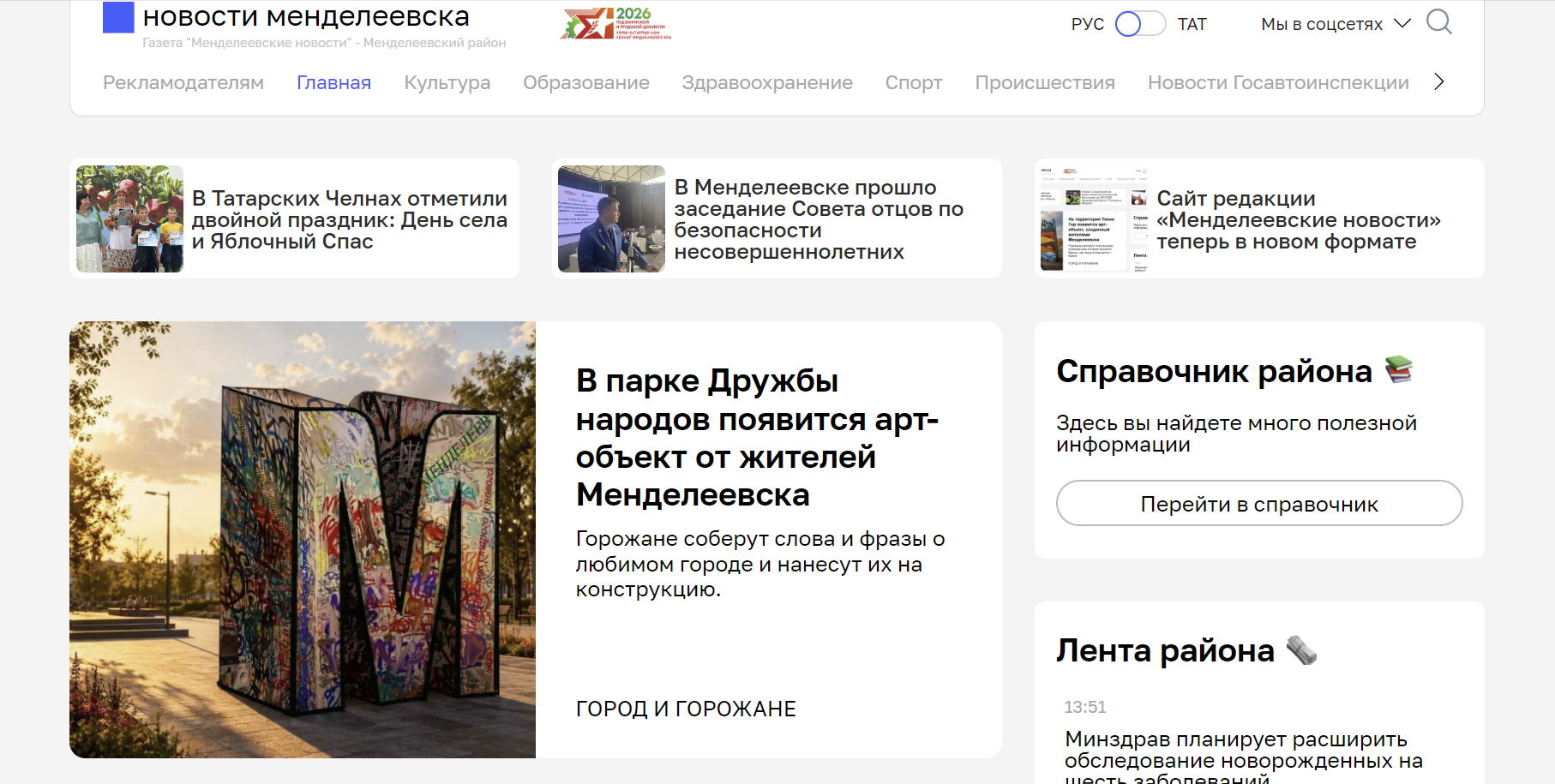Open the Новости Менделеевска site title
The width and height of the screenshot is (1555, 784).
click(x=306, y=16)
